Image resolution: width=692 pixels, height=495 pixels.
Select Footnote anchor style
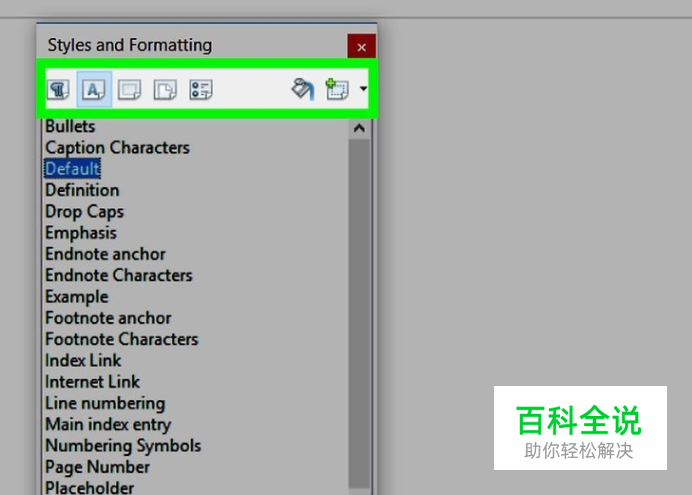[108, 318]
